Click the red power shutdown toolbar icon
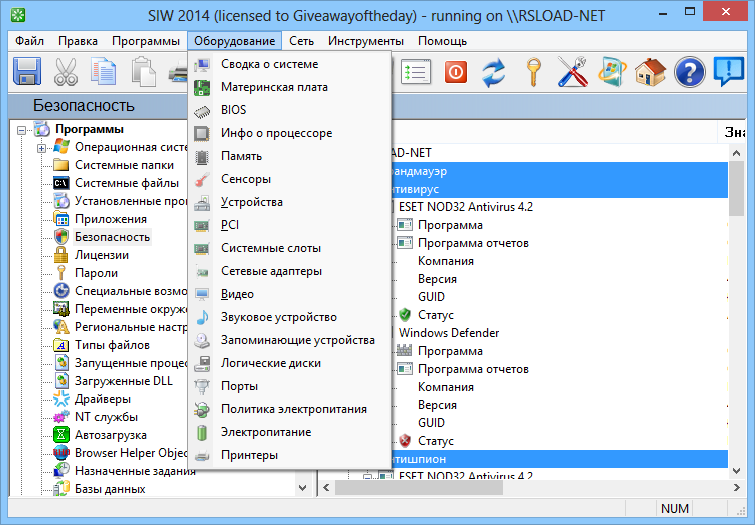The width and height of the screenshot is (755, 525). pos(456,72)
